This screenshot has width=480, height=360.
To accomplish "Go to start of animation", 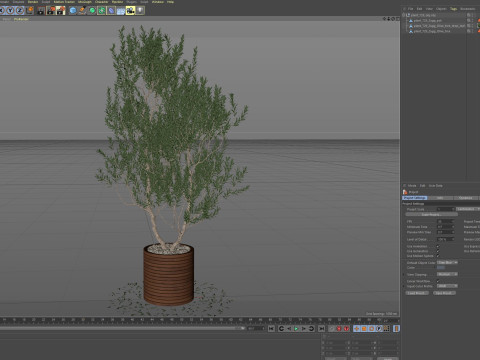I will [271, 329].
